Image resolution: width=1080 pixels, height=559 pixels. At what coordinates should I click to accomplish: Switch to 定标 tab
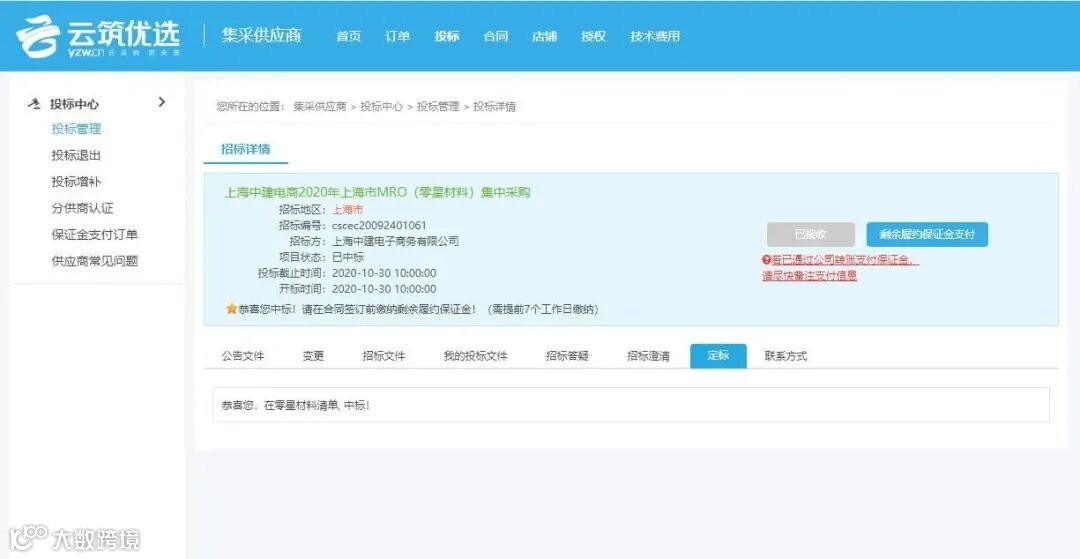[x=718, y=356]
